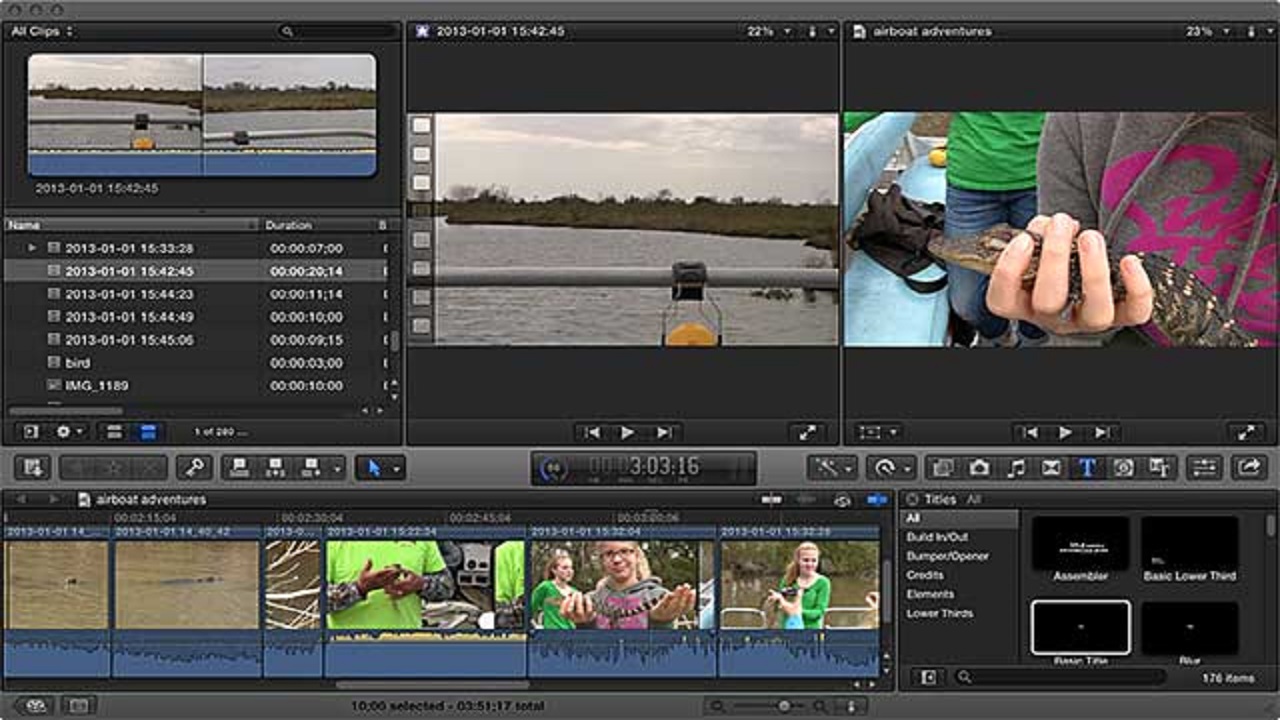Viewport: 1280px width, 720px height.
Task: Select clip 2013-01-01 15:45:06 in list
Action: point(196,340)
